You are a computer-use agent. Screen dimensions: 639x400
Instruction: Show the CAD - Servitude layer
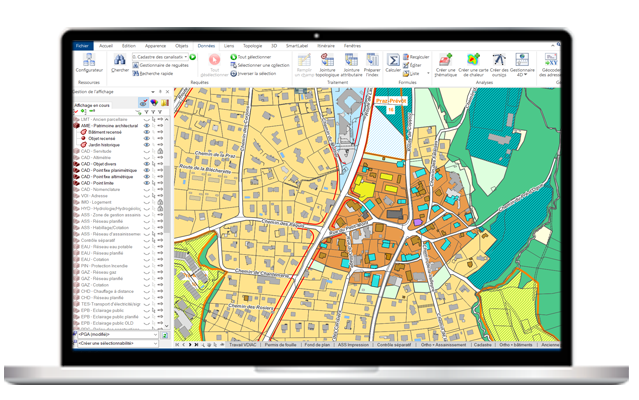click(x=147, y=151)
